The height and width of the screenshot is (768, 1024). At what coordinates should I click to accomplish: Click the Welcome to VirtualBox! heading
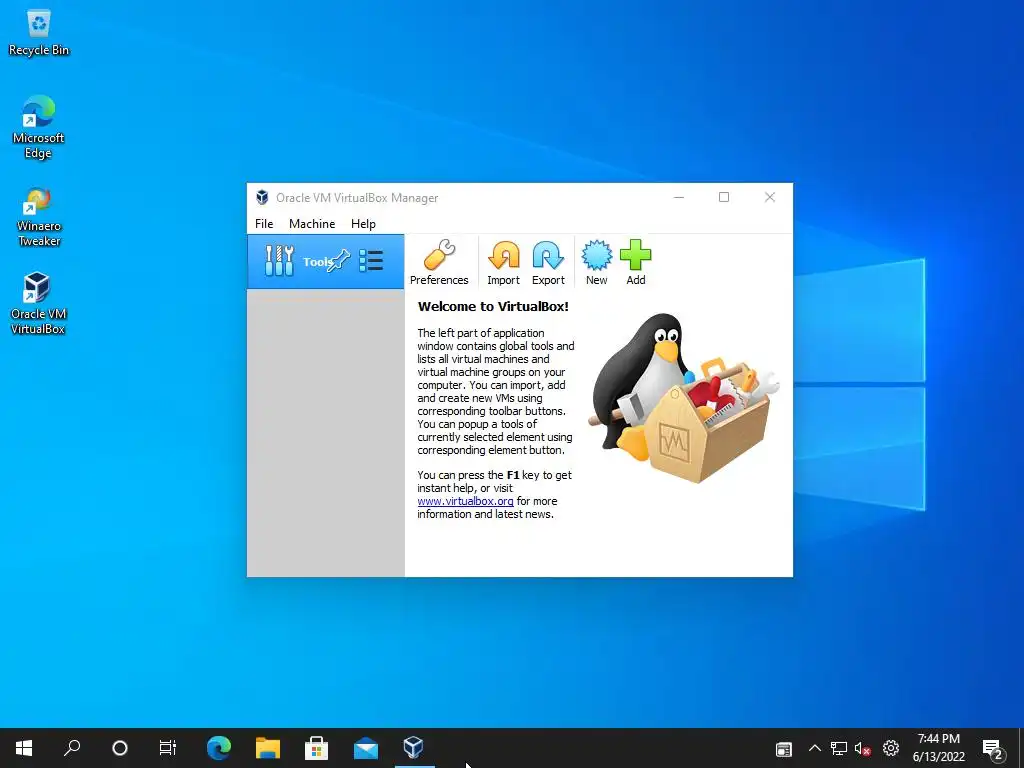click(493, 306)
